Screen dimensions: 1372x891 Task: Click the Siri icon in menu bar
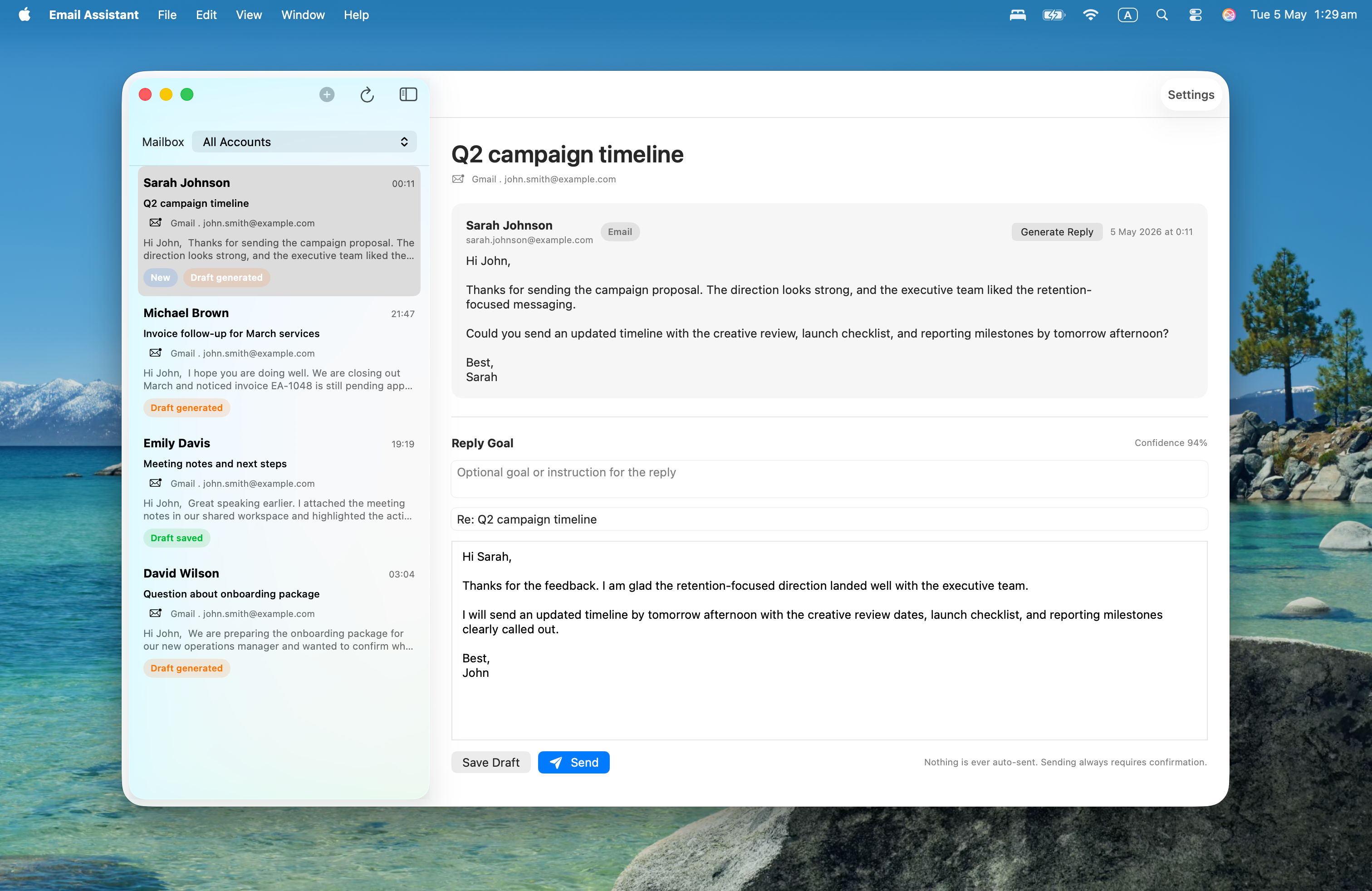(x=1229, y=15)
